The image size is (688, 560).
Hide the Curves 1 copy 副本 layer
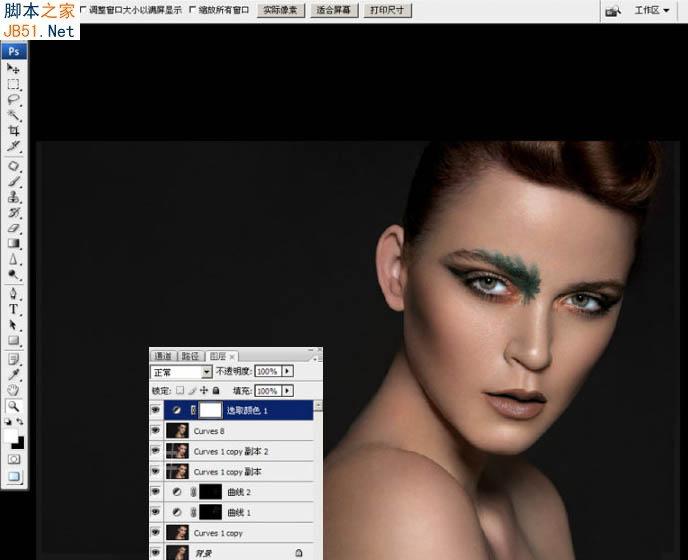[x=156, y=471]
